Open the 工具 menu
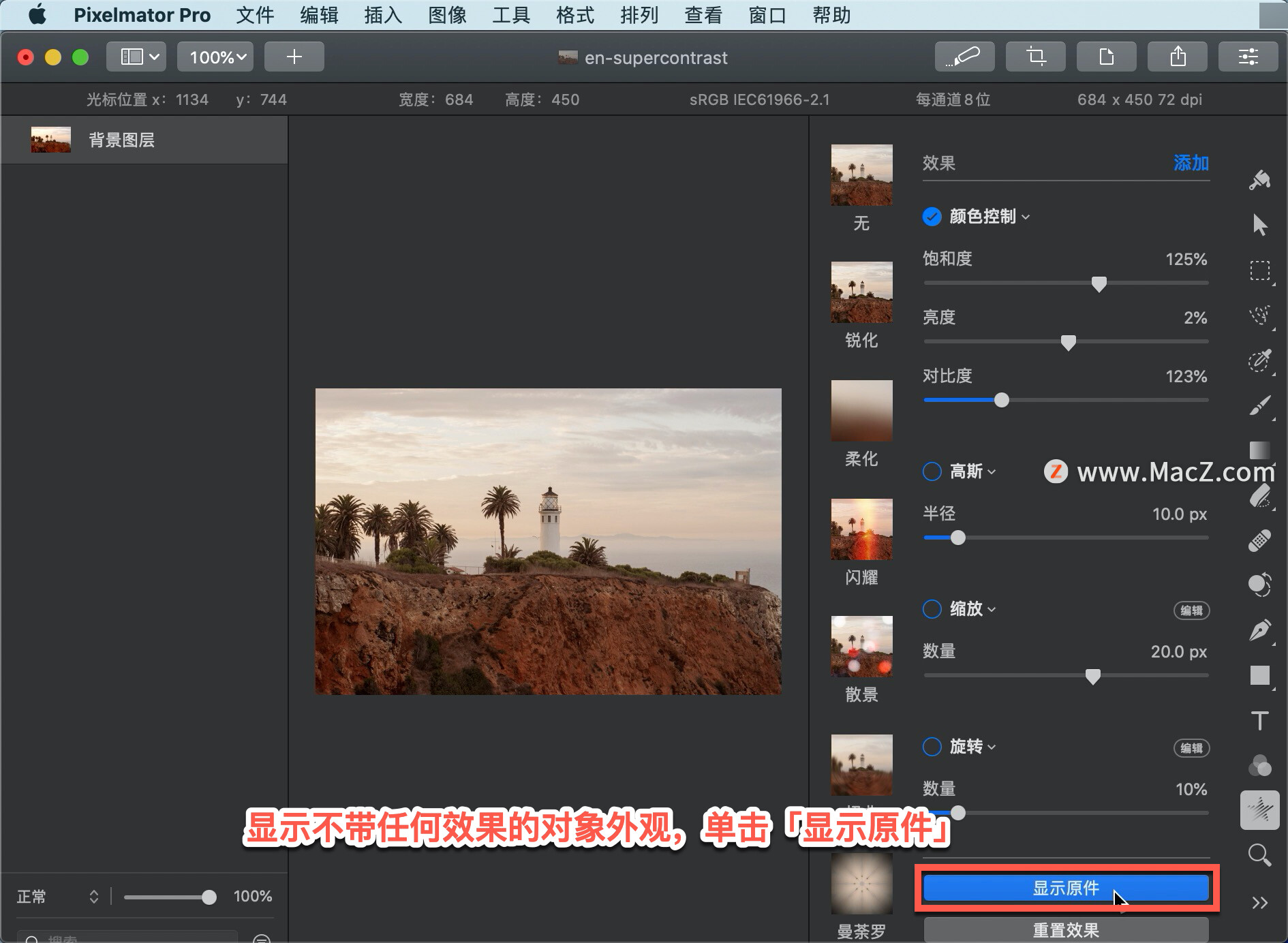1288x943 pixels. (511, 15)
